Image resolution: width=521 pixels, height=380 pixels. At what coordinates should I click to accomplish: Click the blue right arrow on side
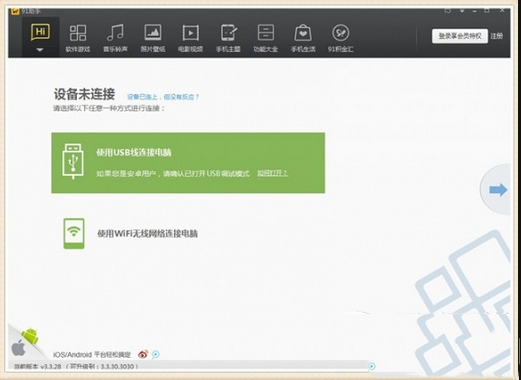point(498,190)
